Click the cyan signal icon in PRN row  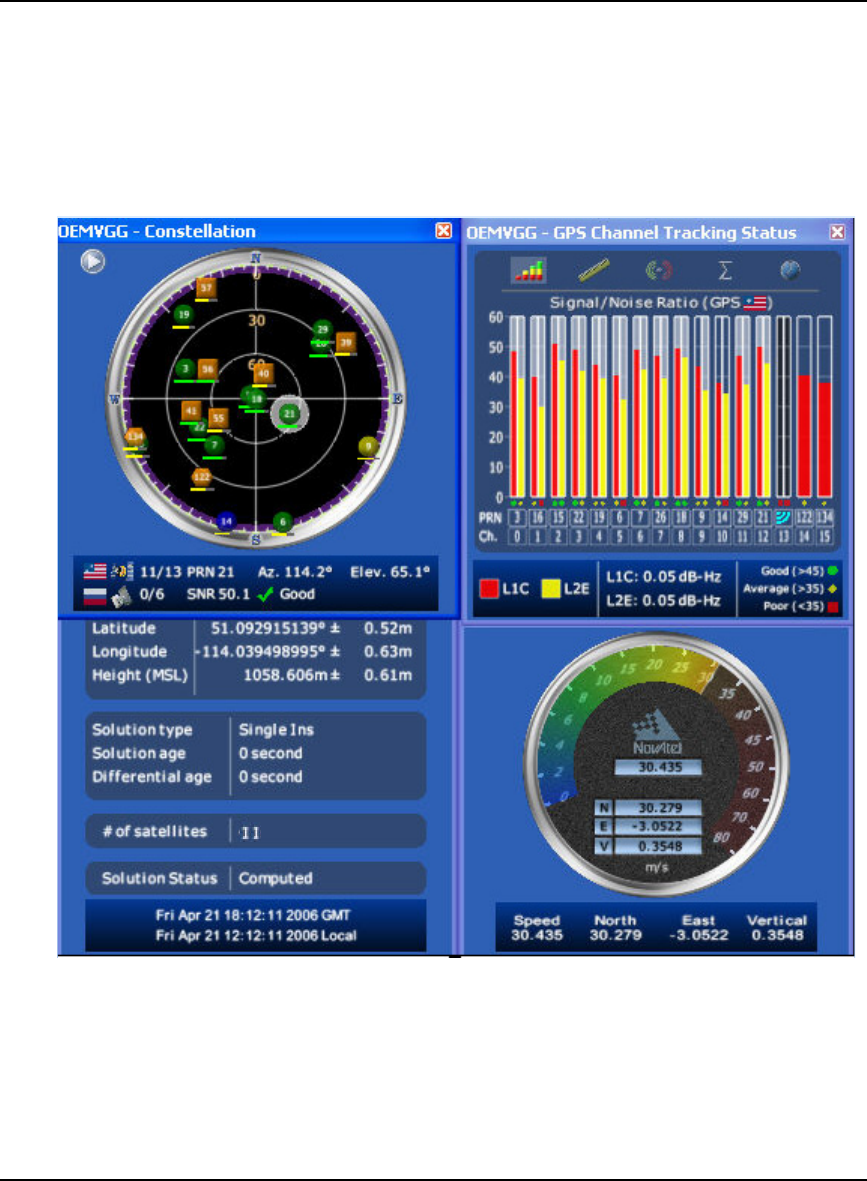[783, 517]
